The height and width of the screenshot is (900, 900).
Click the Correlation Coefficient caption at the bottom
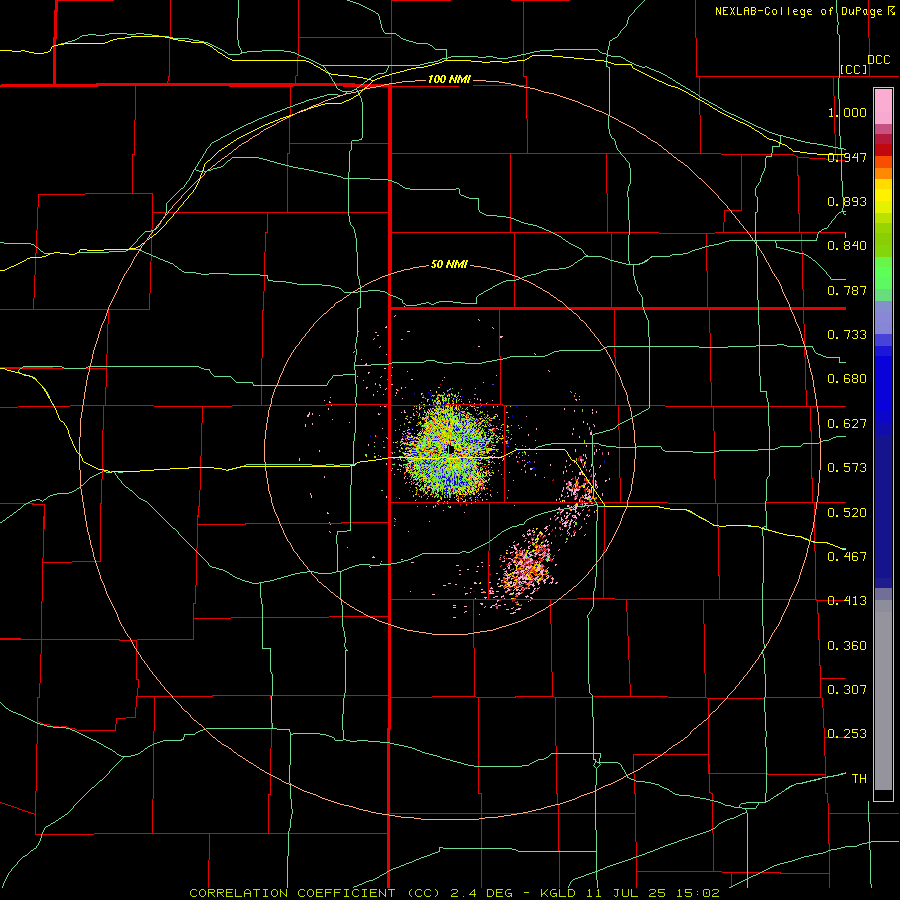pyautogui.click(x=454, y=893)
